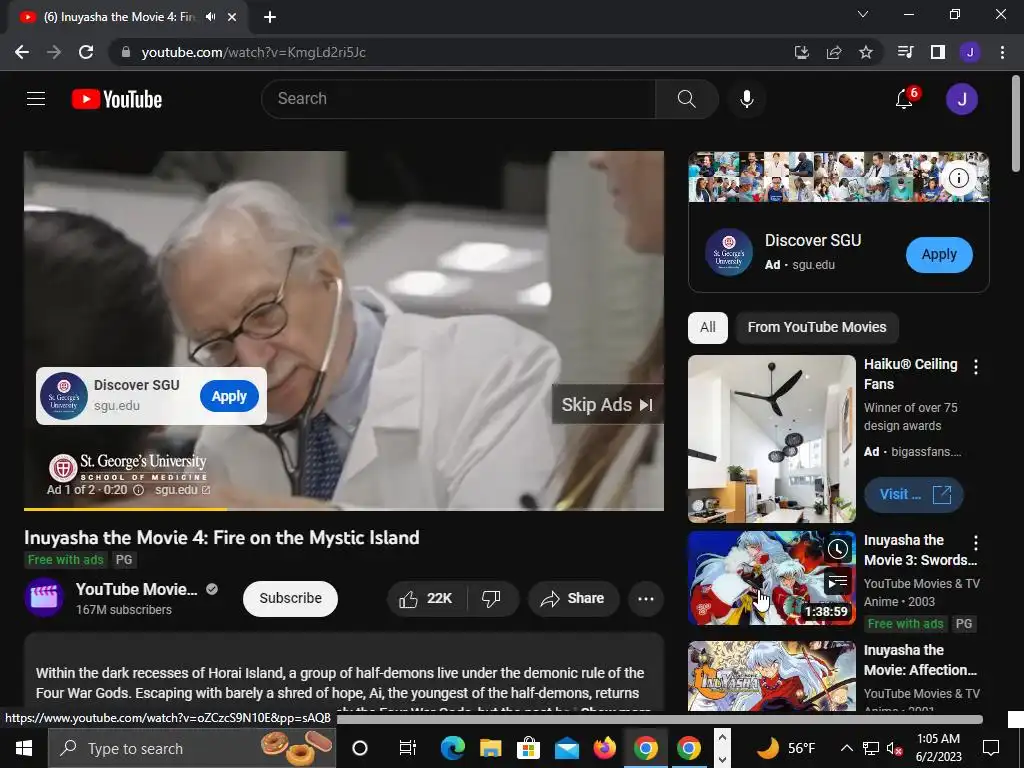Add Inuyasha Movie 3 to Watch later
Image resolution: width=1024 pixels, height=768 pixels.
pos(837,550)
